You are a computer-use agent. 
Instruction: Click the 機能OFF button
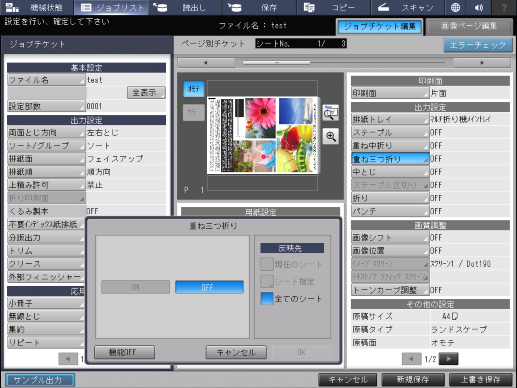tap(124, 352)
